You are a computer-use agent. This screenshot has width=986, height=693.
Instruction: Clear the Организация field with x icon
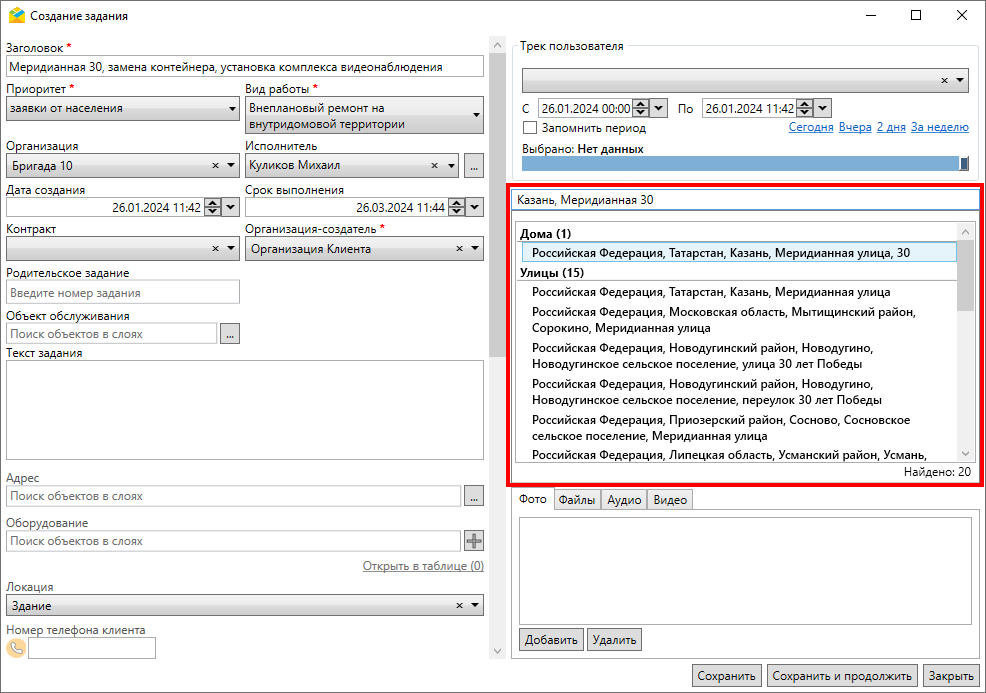[x=215, y=166]
